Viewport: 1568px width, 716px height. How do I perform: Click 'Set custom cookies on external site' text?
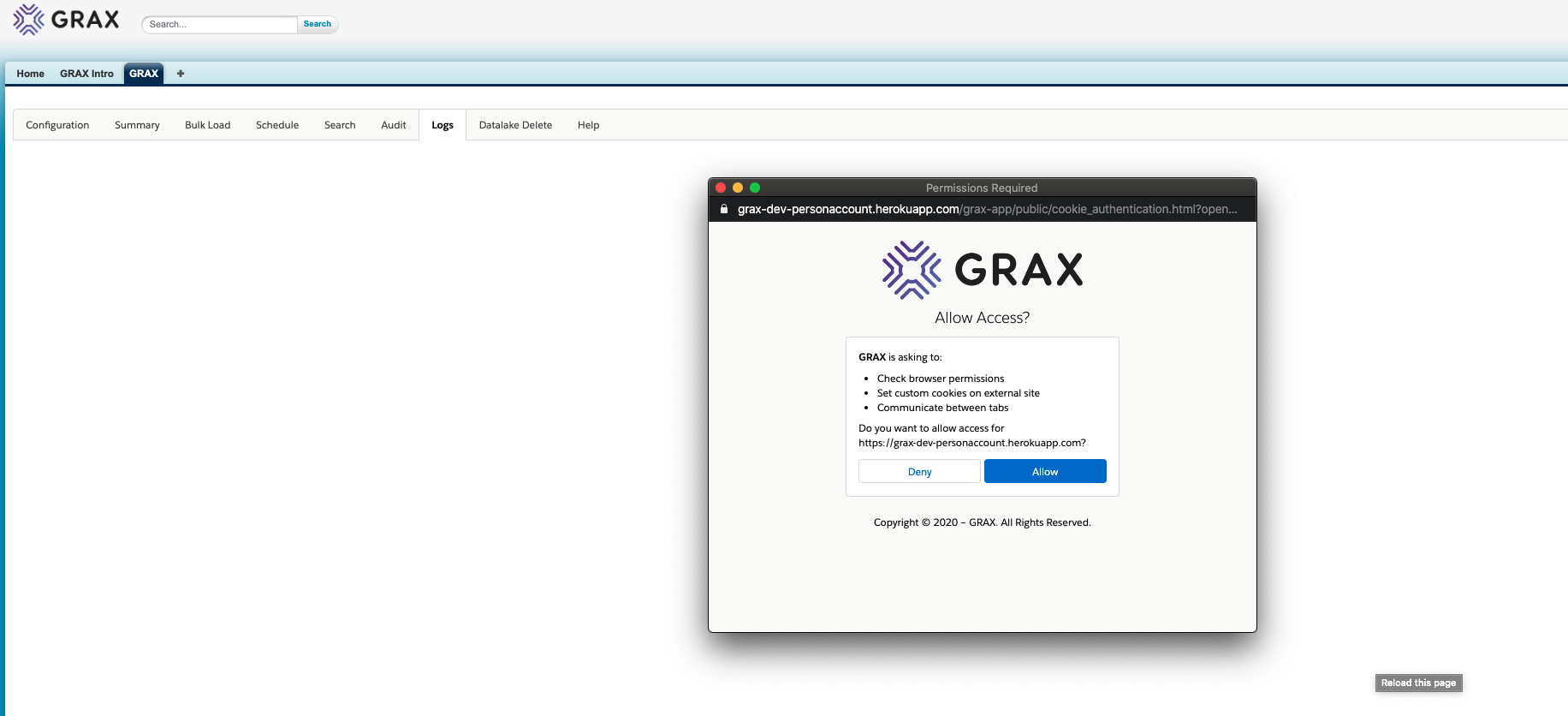coord(959,393)
